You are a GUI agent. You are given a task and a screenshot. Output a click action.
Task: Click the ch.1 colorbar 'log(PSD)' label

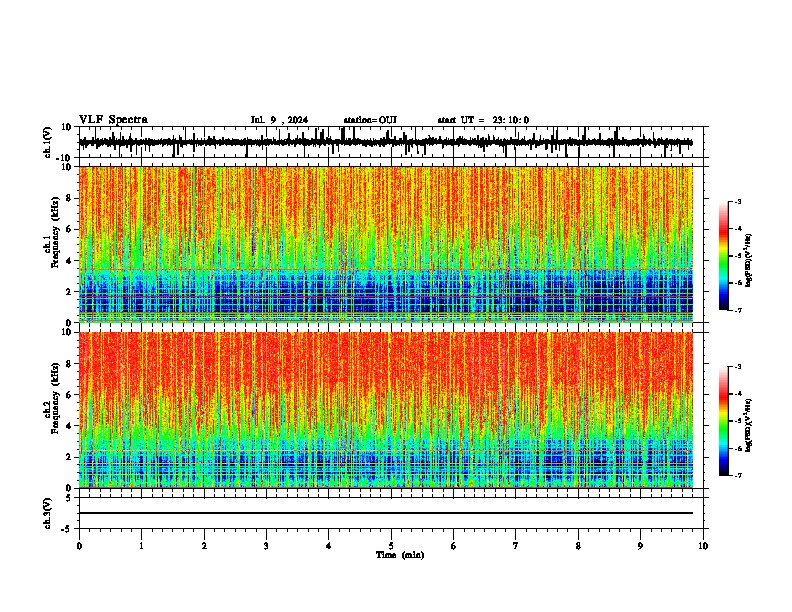pos(749,261)
